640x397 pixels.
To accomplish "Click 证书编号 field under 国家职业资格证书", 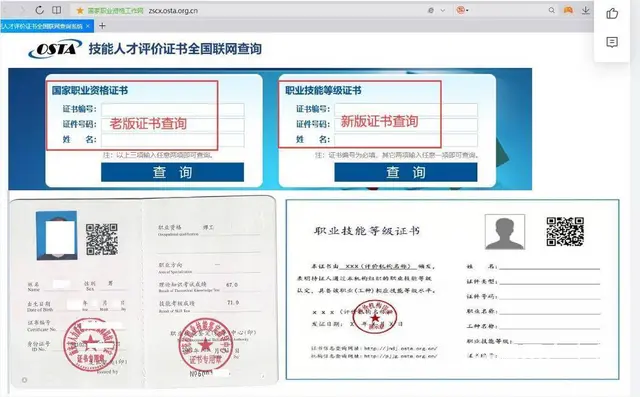I will [x=173, y=109].
